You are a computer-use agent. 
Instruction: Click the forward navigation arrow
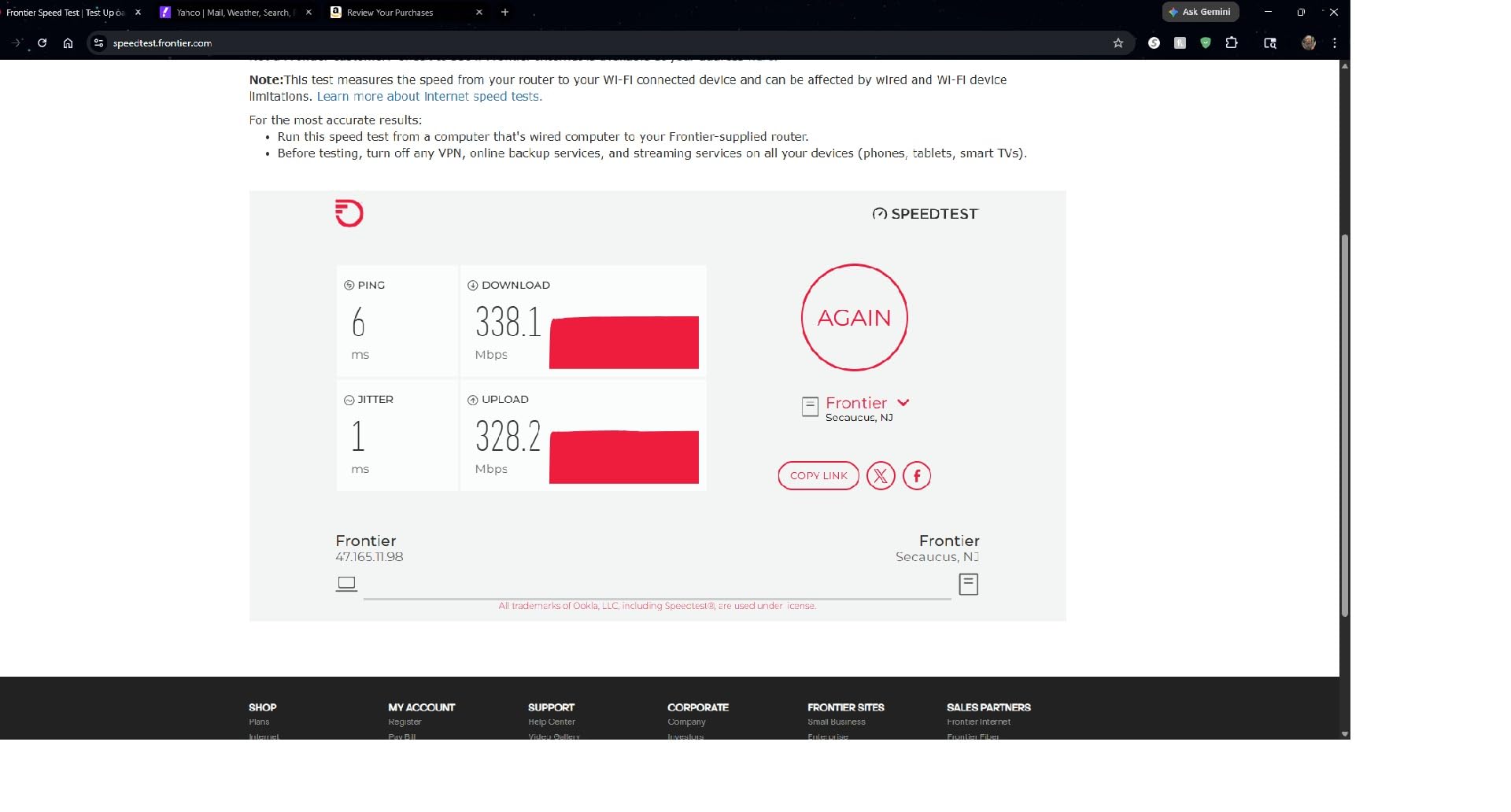coord(17,43)
